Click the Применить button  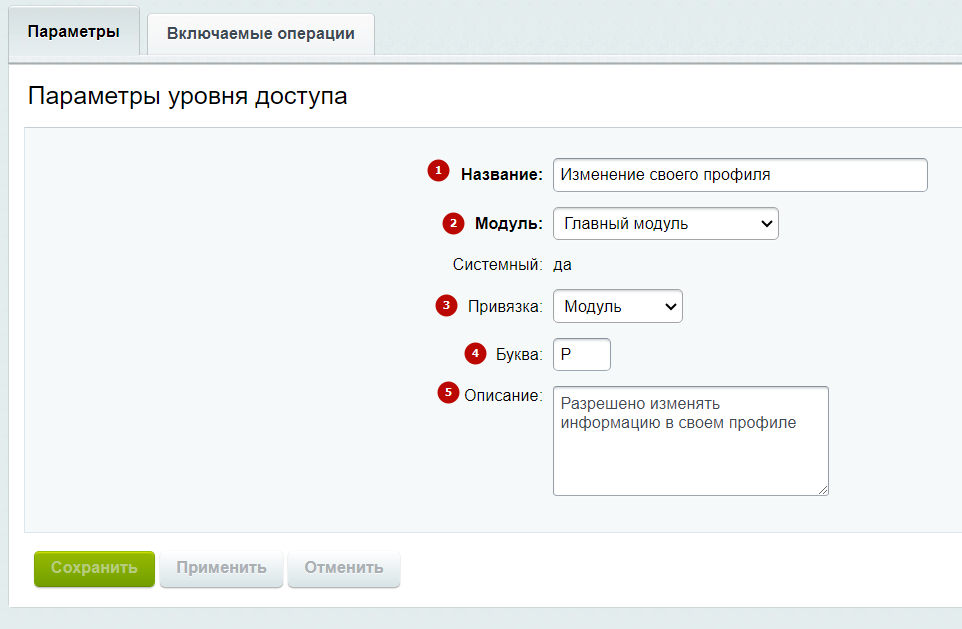[x=221, y=568]
